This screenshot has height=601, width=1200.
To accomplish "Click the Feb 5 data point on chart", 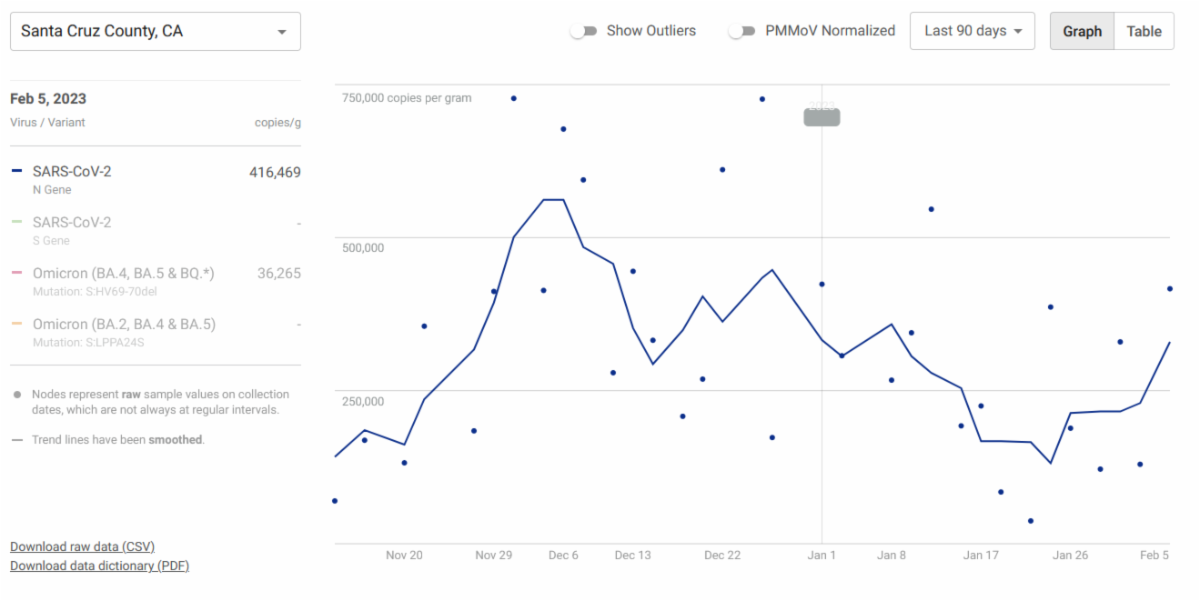I will (1169, 289).
